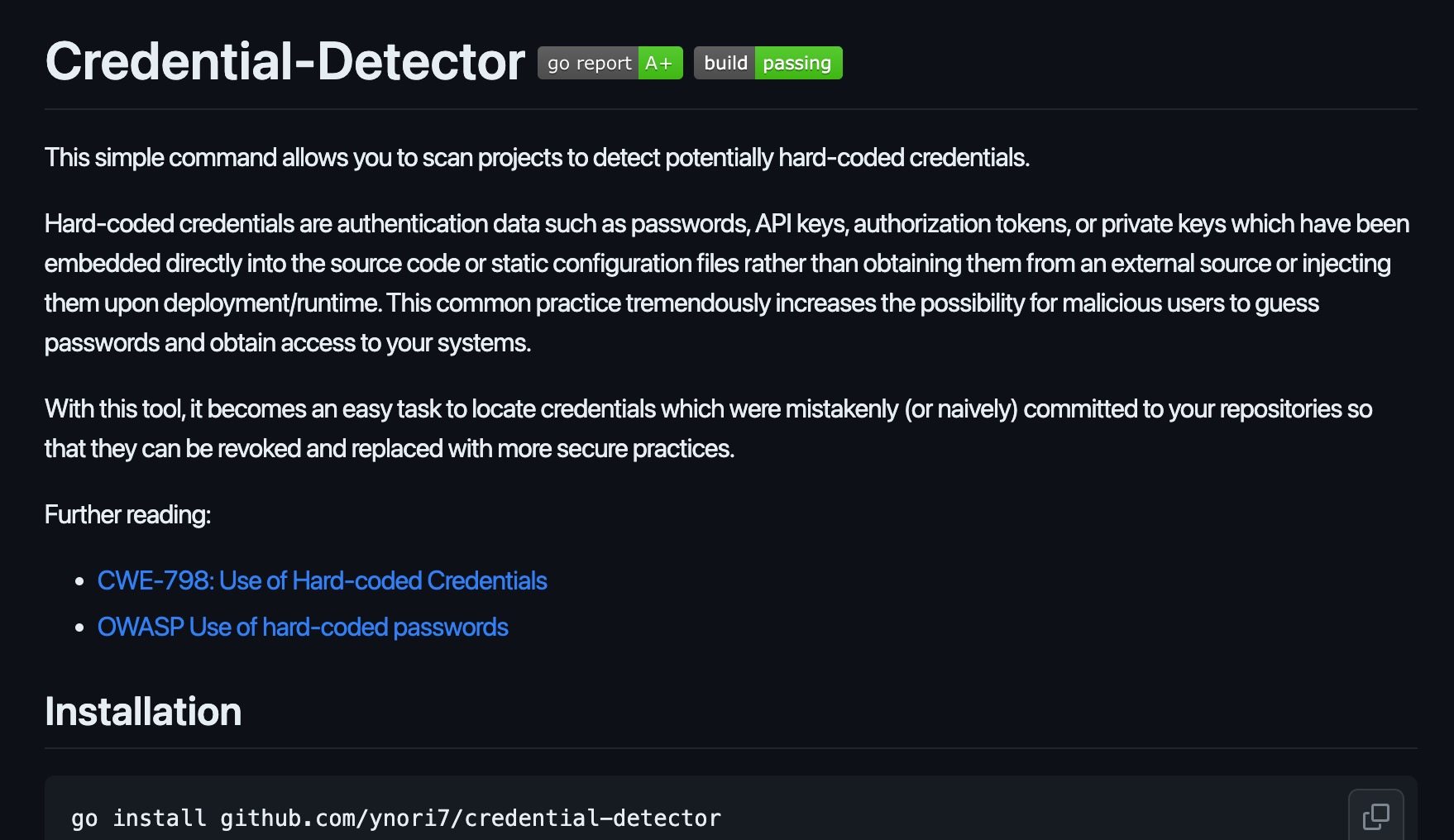
Task: Click the 'This simple command allows' intro sentence
Action: click(537, 157)
